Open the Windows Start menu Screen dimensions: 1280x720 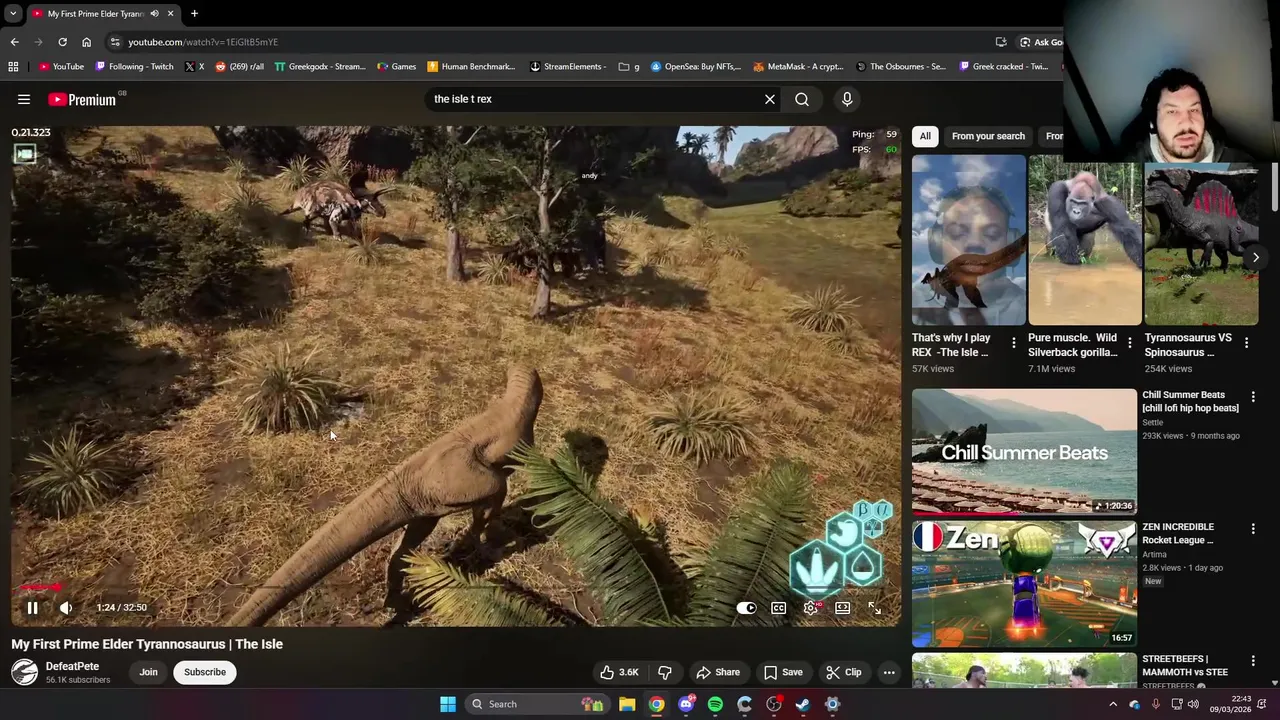tap(448, 704)
